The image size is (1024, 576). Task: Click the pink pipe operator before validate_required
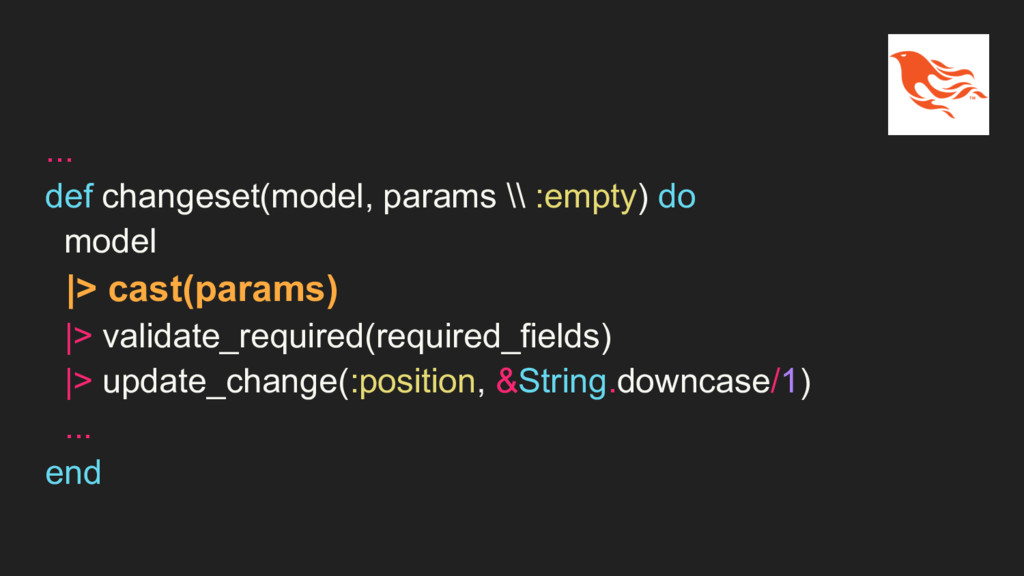click(79, 338)
